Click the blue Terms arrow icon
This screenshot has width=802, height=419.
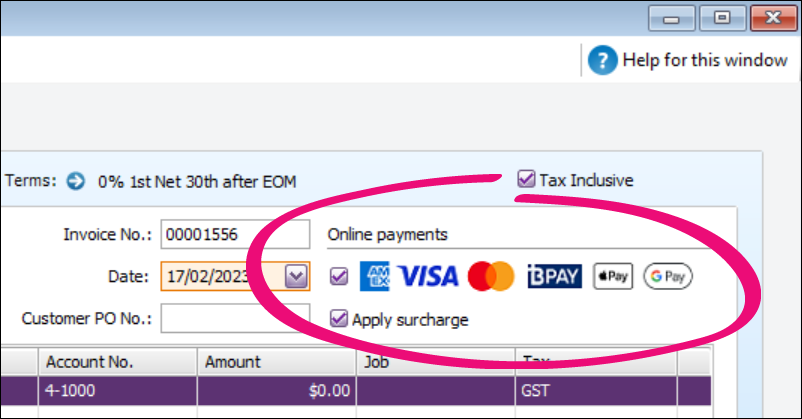pos(76,181)
